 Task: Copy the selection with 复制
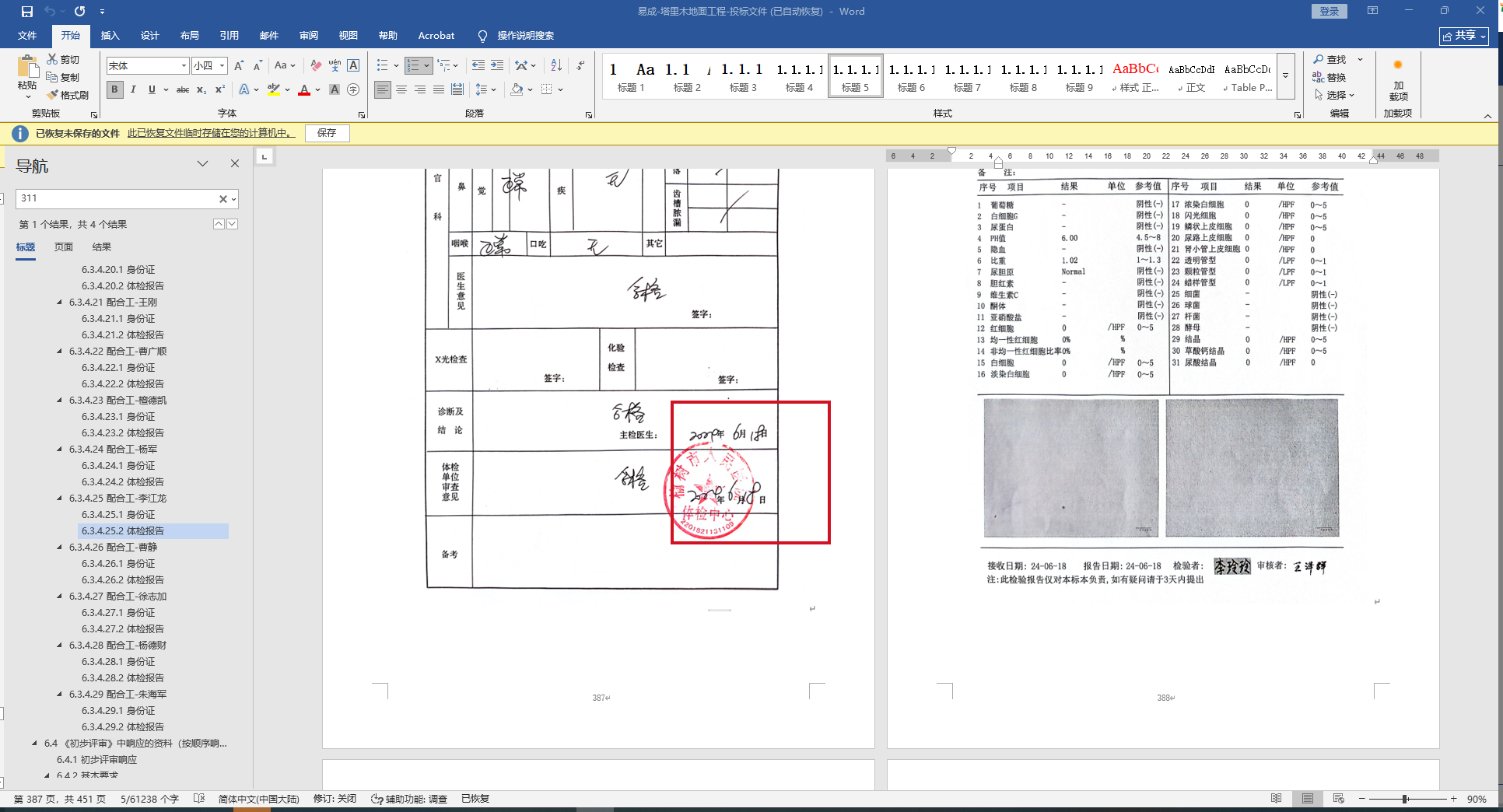[x=63, y=77]
